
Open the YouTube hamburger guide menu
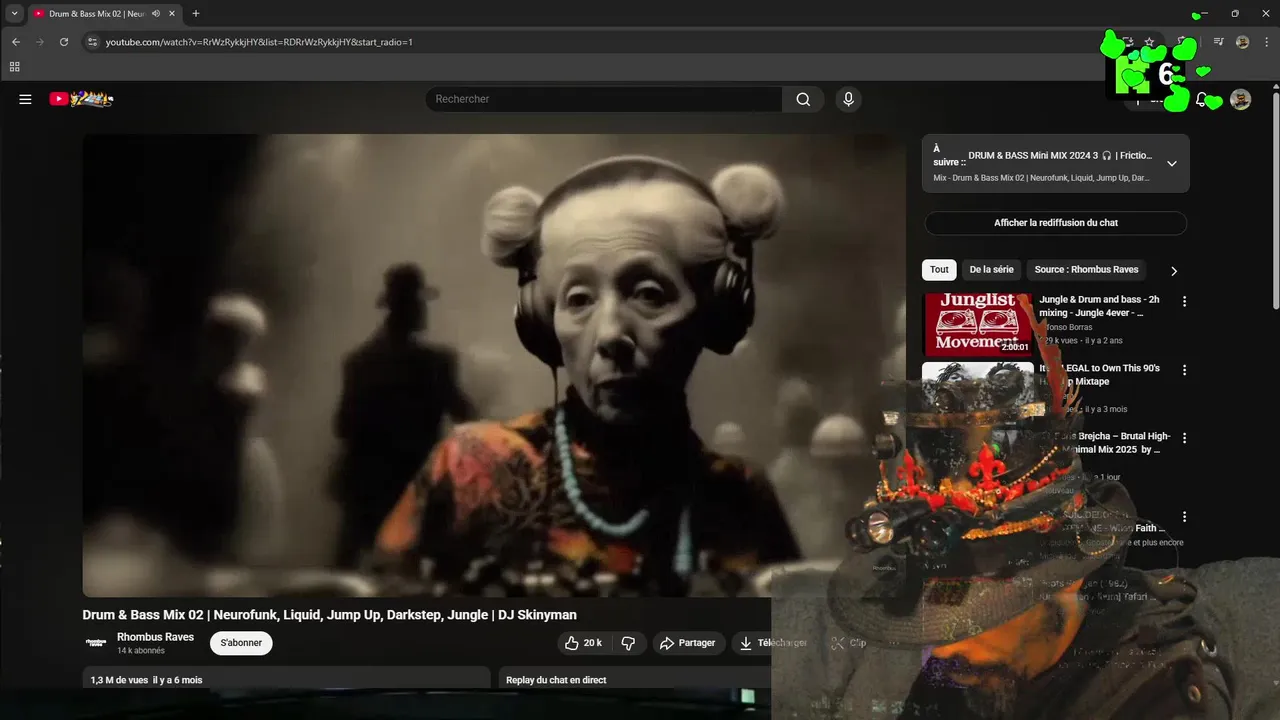click(x=25, y=99)
